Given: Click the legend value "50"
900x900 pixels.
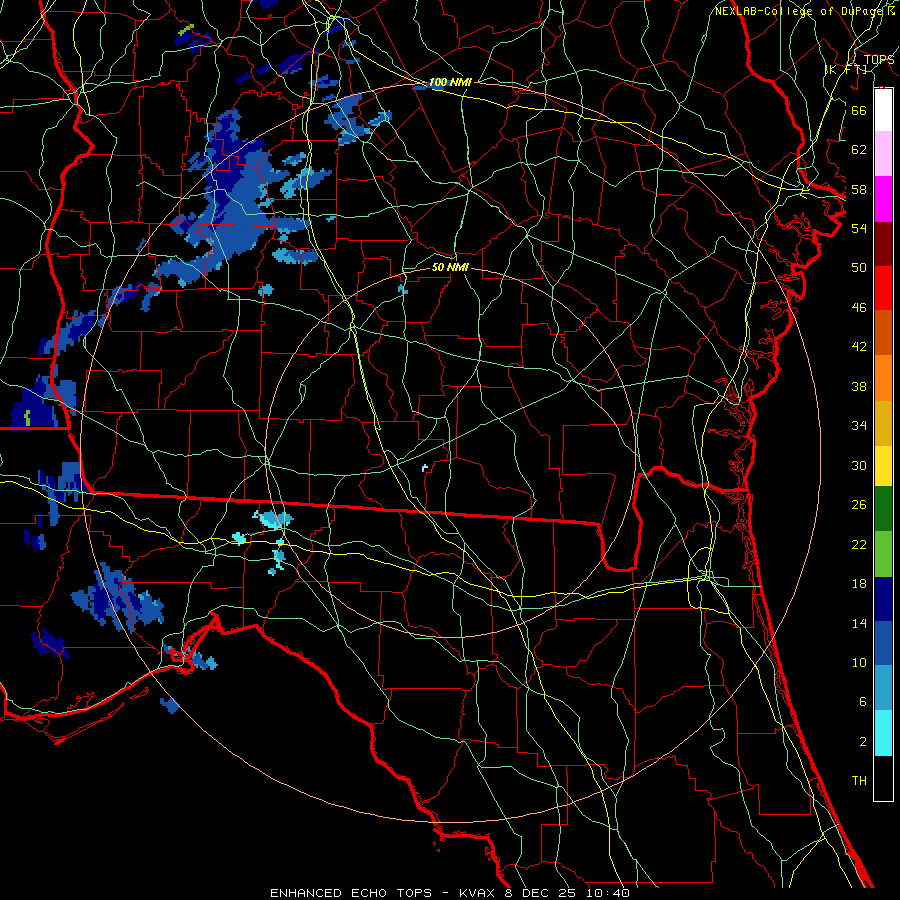Looking at the screenshot, I should [859, 267].
